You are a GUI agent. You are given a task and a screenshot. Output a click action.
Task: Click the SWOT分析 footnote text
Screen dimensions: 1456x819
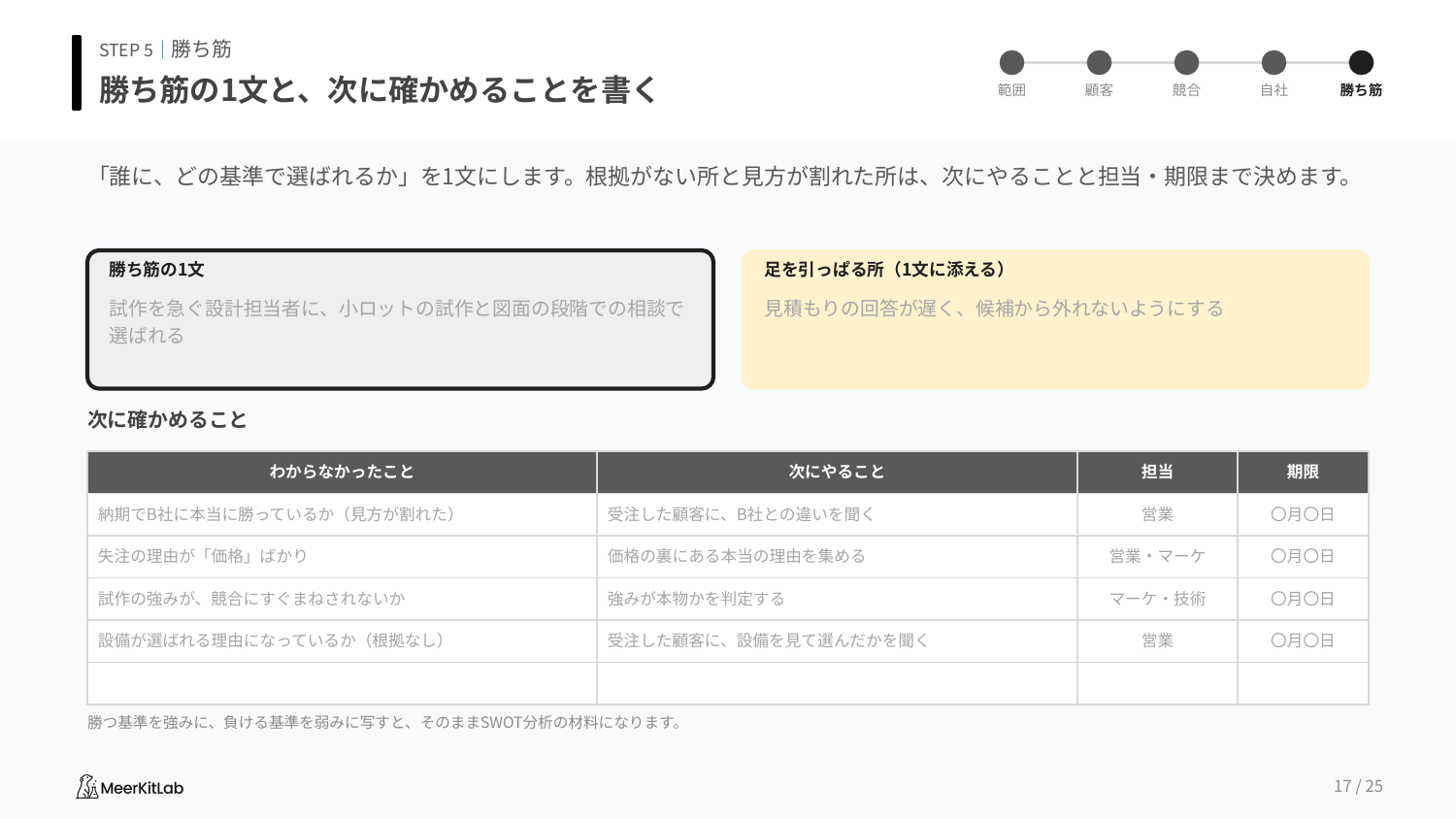pyautogui.click(x=384, y=722)
